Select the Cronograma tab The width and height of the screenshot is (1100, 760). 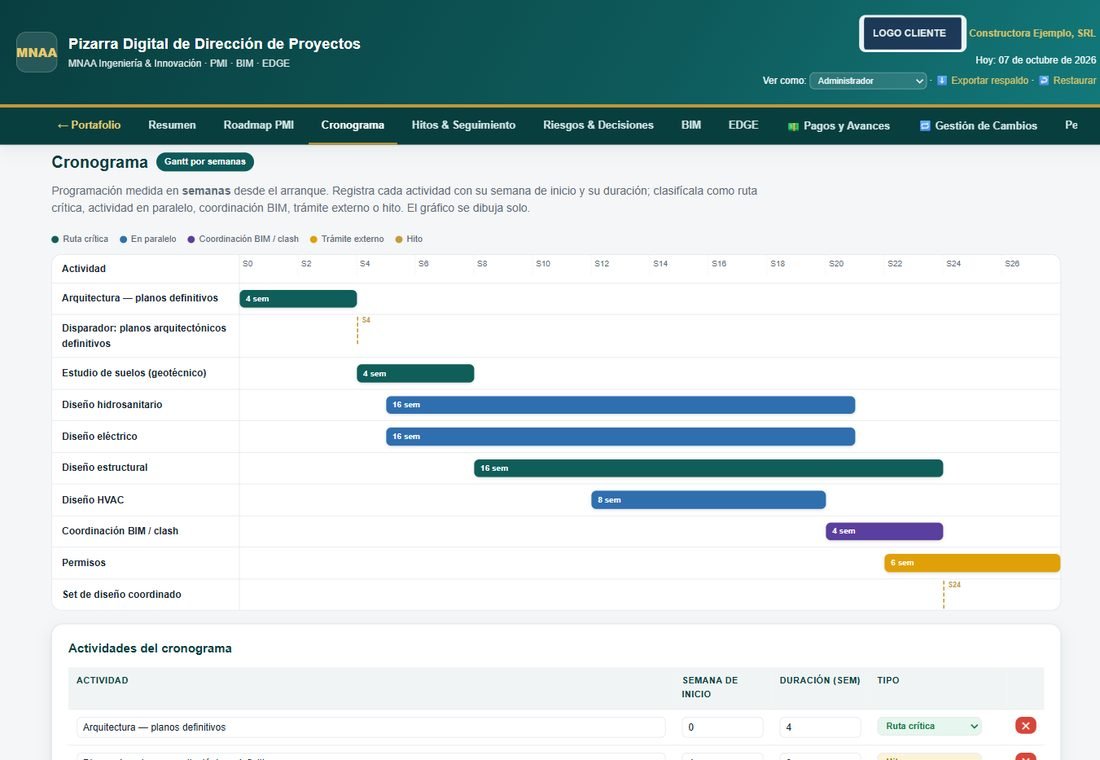(x=352, y=125)
